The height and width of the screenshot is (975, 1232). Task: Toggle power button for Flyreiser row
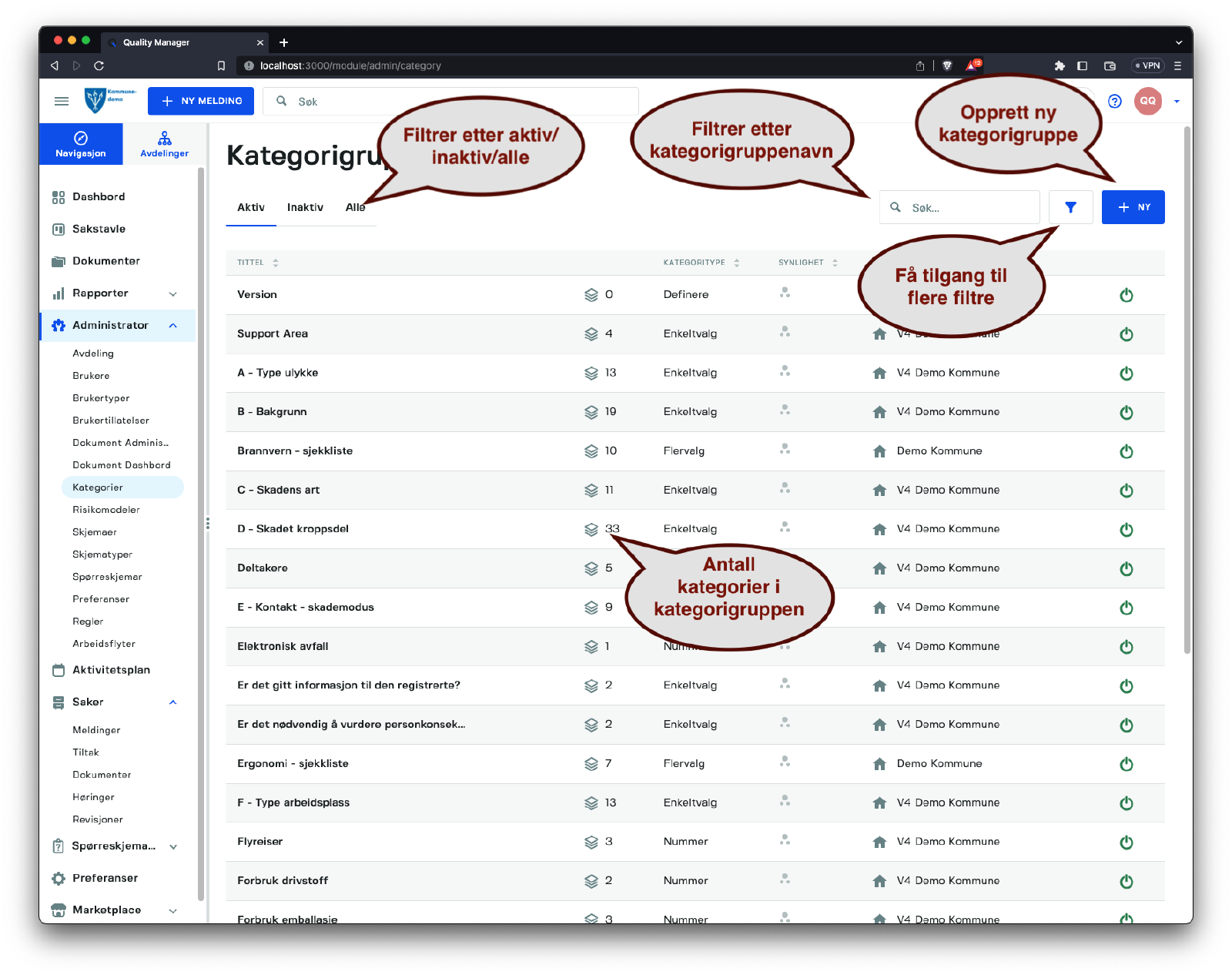[x=1126, y=842]
